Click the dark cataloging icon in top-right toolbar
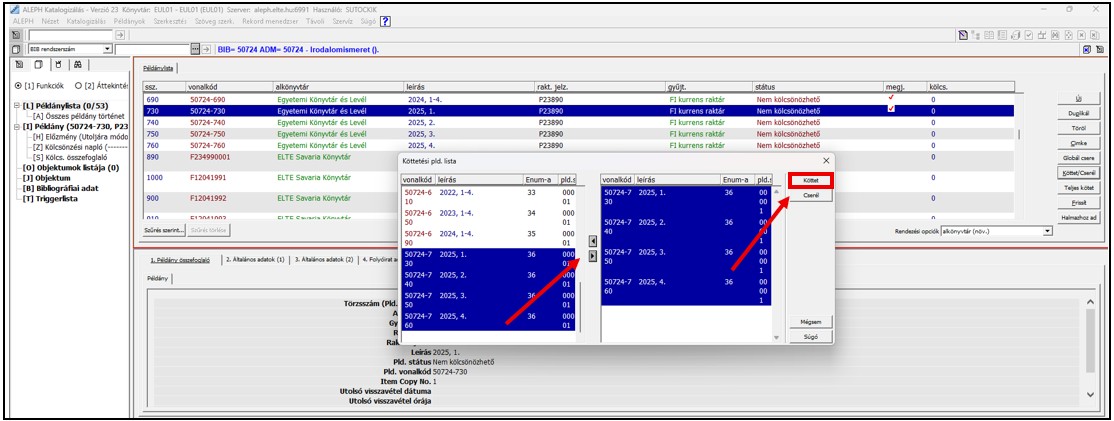This screenshot has width=1114, height=421. [962, 34]
